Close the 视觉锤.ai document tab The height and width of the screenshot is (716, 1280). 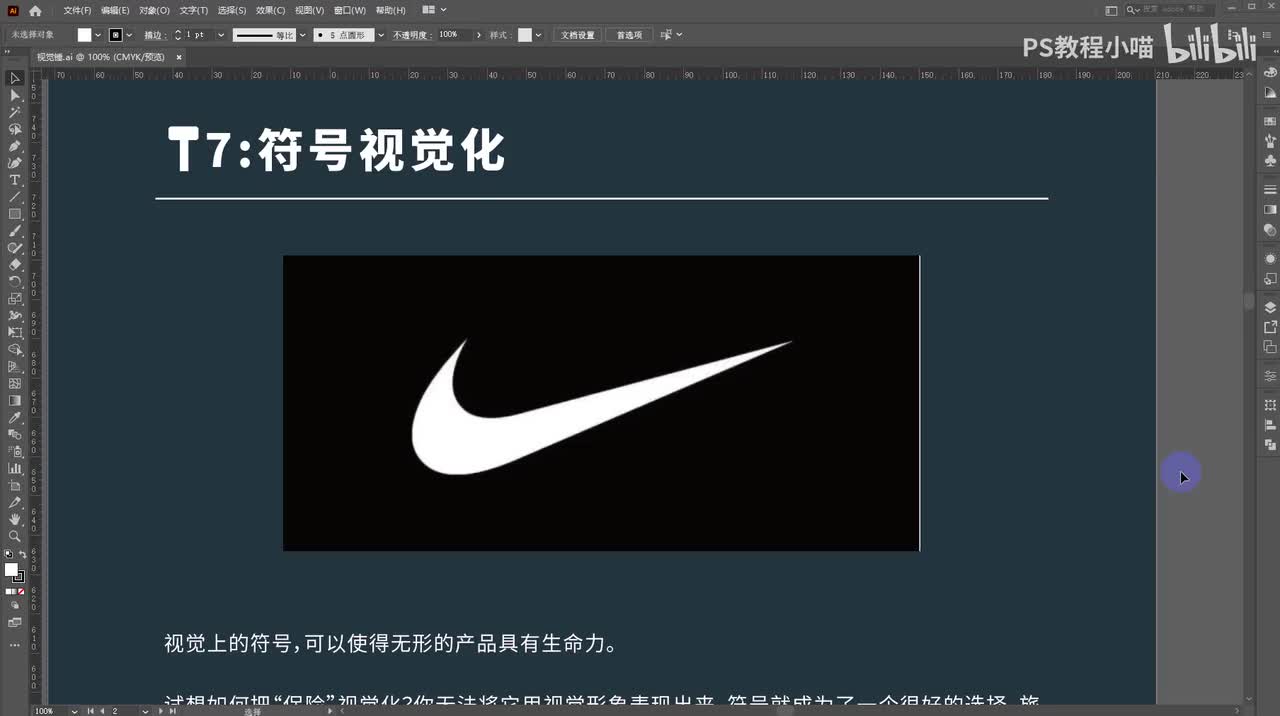(179, 57)
